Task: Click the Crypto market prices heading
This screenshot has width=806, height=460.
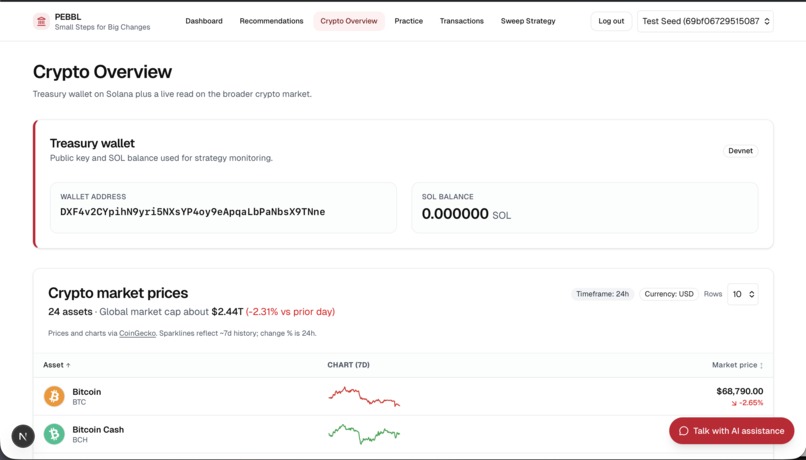Action: (x=118, y=293)
